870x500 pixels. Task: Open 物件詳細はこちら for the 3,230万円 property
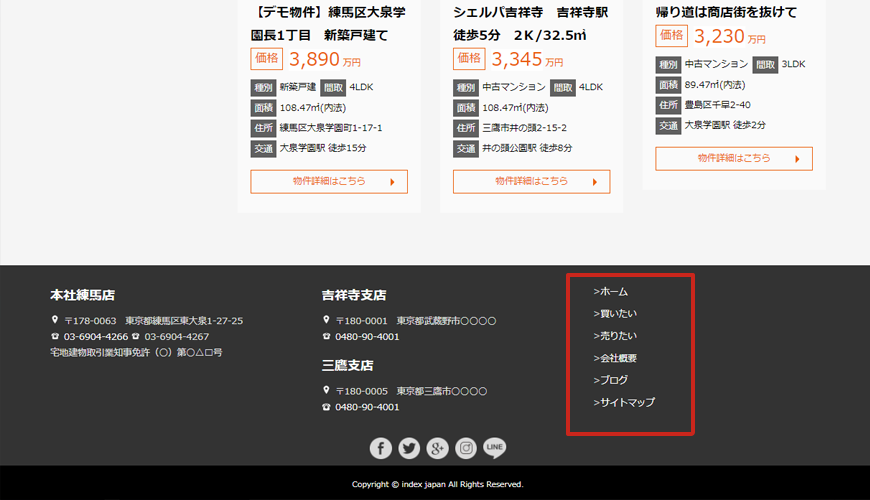click(733, 159)
